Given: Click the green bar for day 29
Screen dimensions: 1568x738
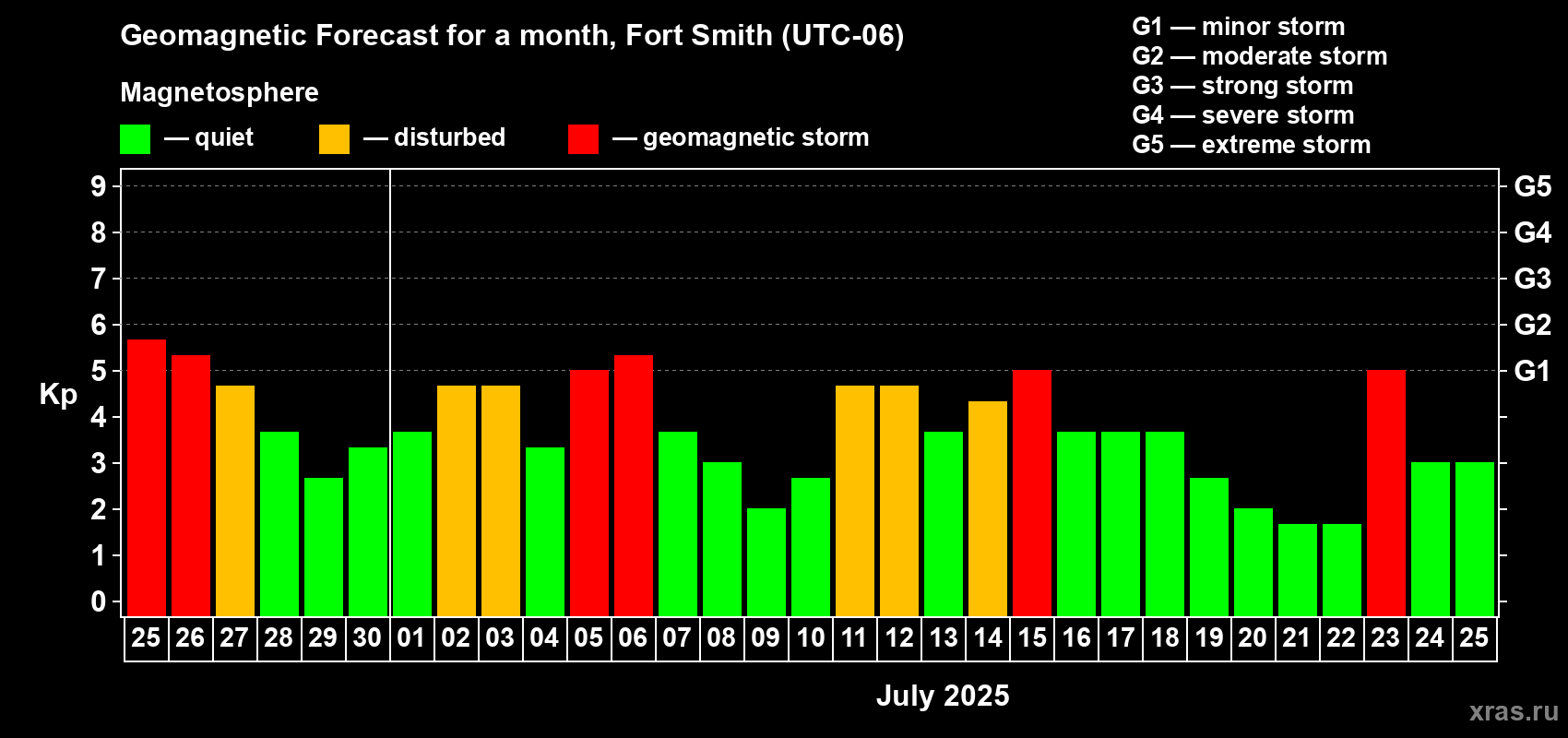Looking at the screenshot, I should point(324,547).
